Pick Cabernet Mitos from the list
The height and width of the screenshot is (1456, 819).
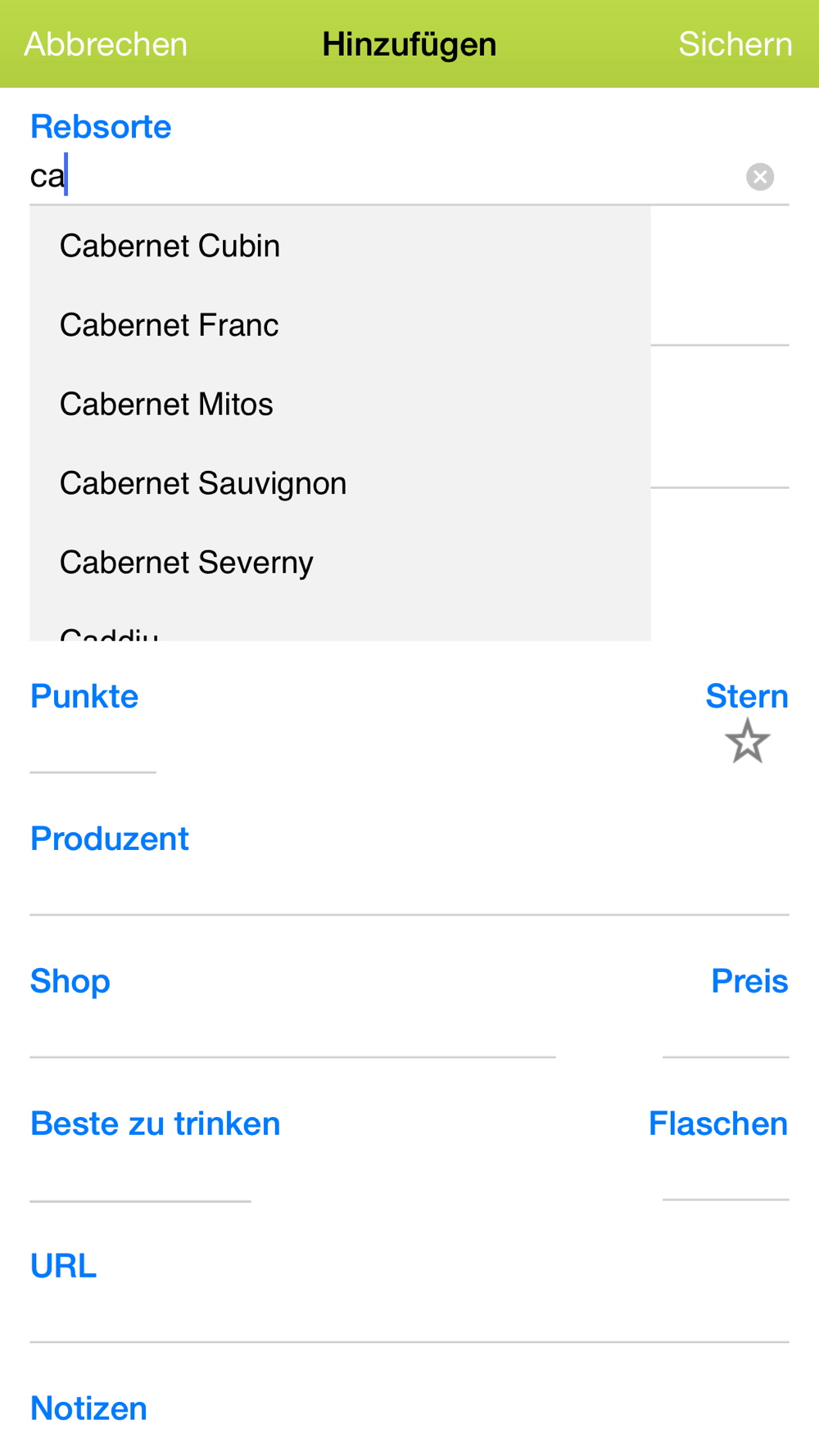[340, 405]
